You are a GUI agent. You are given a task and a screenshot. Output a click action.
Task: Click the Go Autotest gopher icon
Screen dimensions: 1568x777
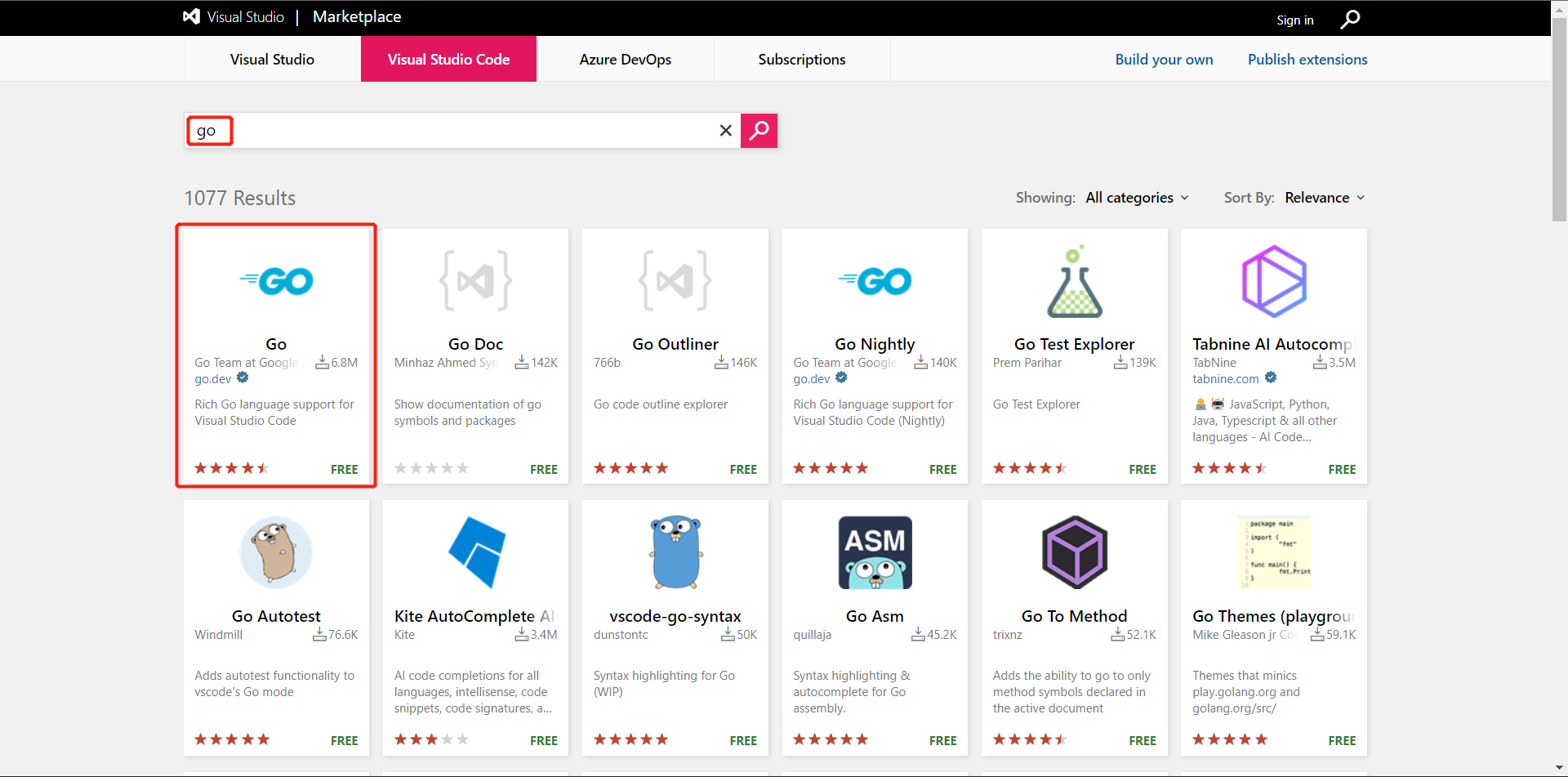(276, 552)
